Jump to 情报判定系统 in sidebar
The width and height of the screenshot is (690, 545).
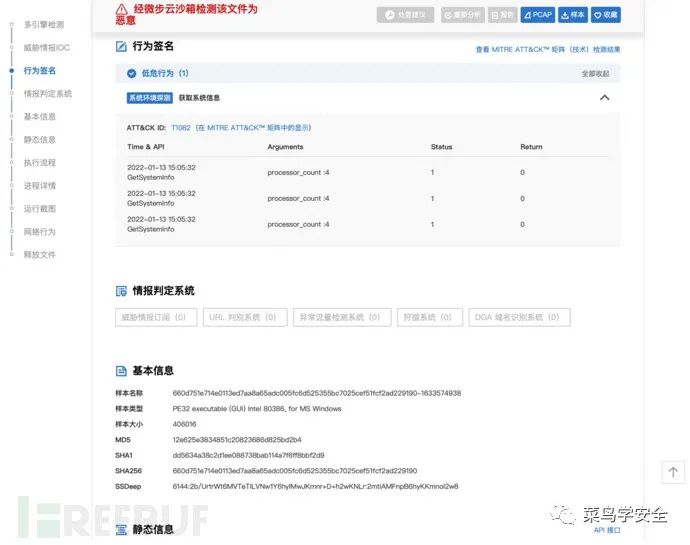(x=48, y=93)
